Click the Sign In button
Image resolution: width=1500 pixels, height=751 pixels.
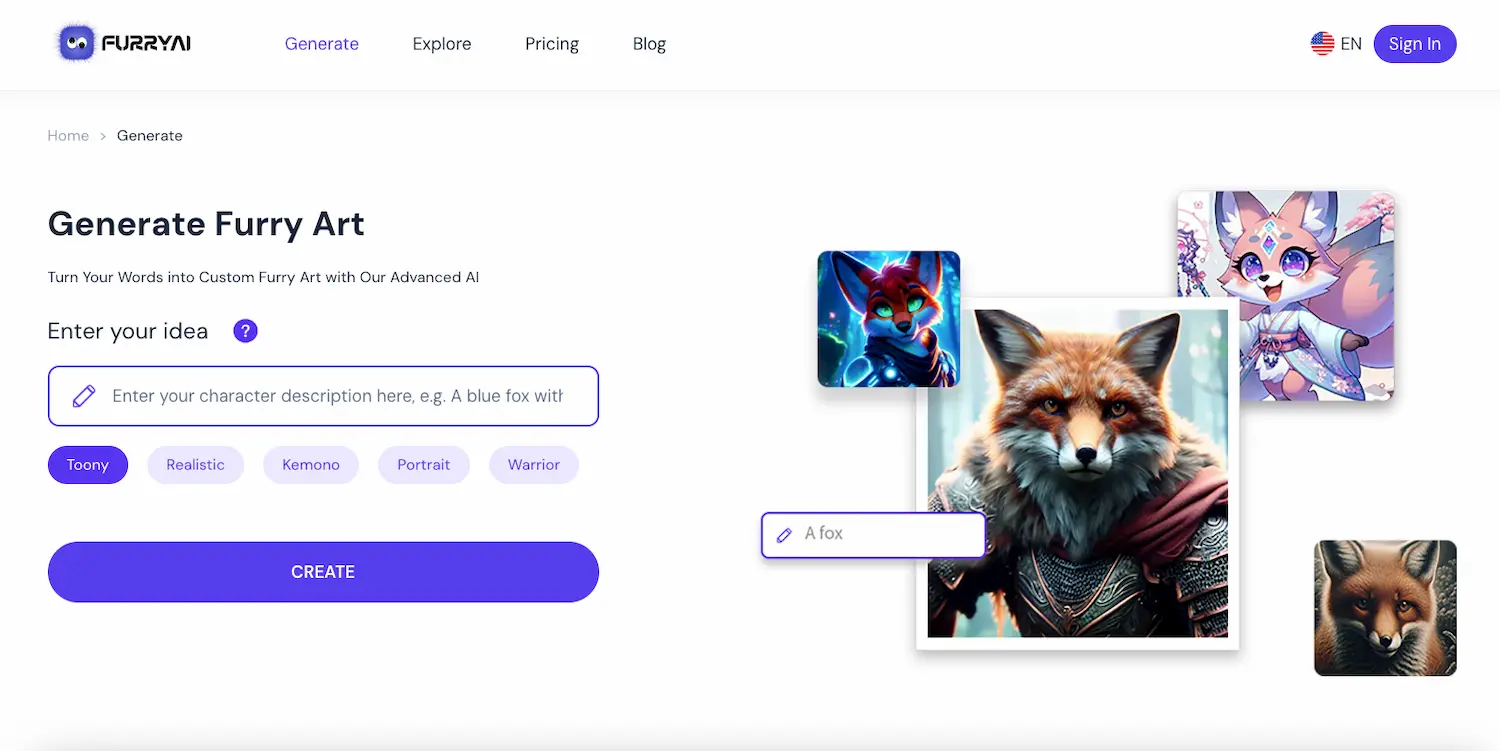[1415, 43]
